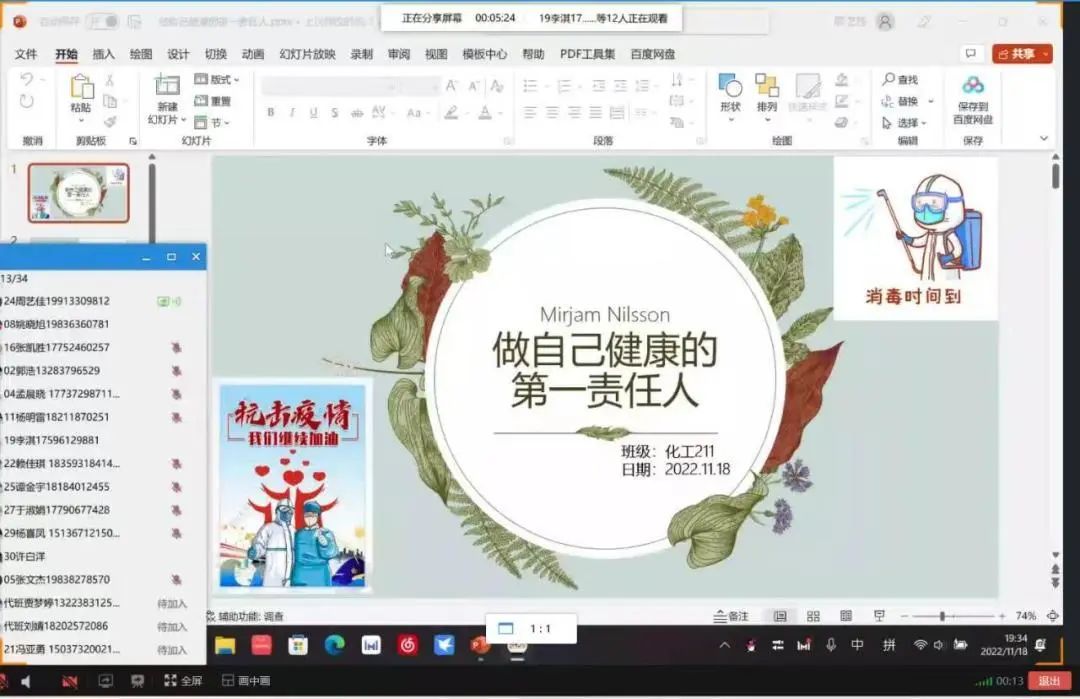Switch to slide sorter view in status bar
Viewport: 1080px width, 699px height.
point(813,616)
